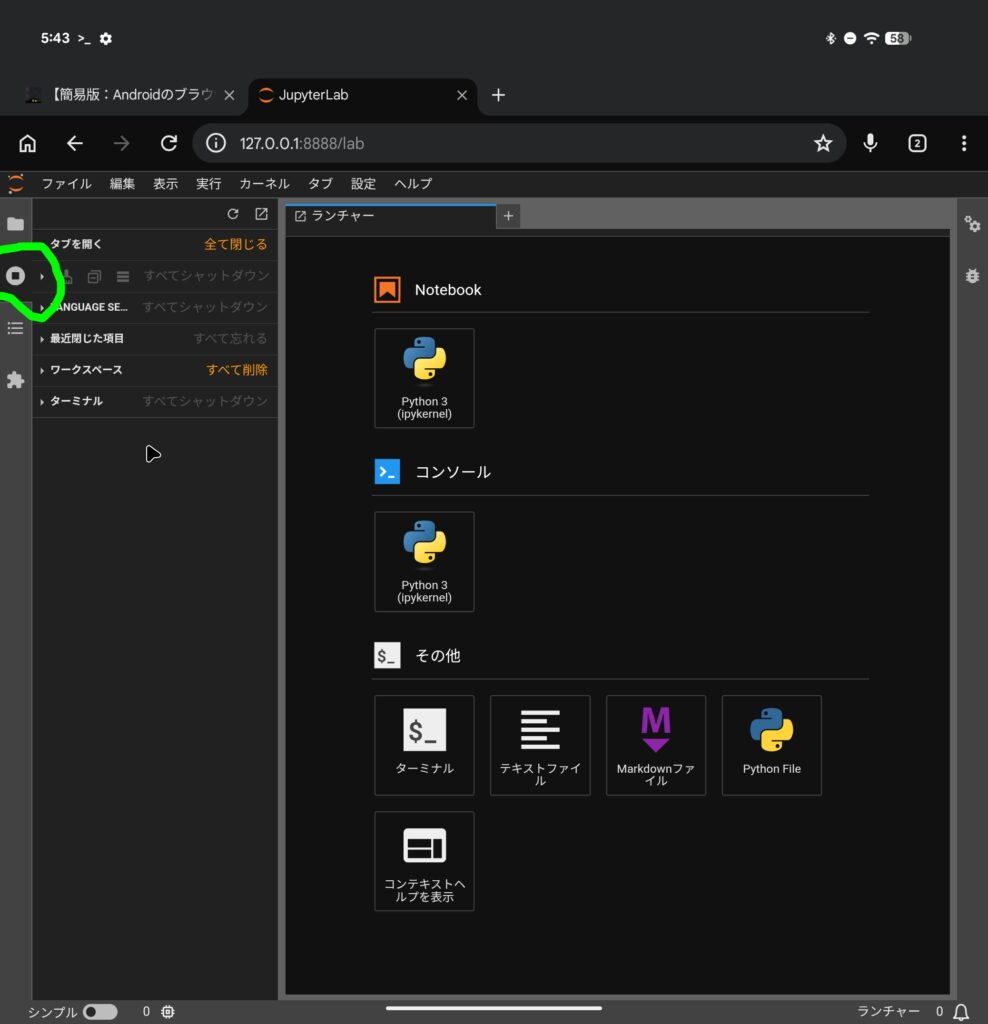This screenshot has width=988, height=1024.
Task: Toggle the シンプル mode switch
Action: [x=100, y=1012]
